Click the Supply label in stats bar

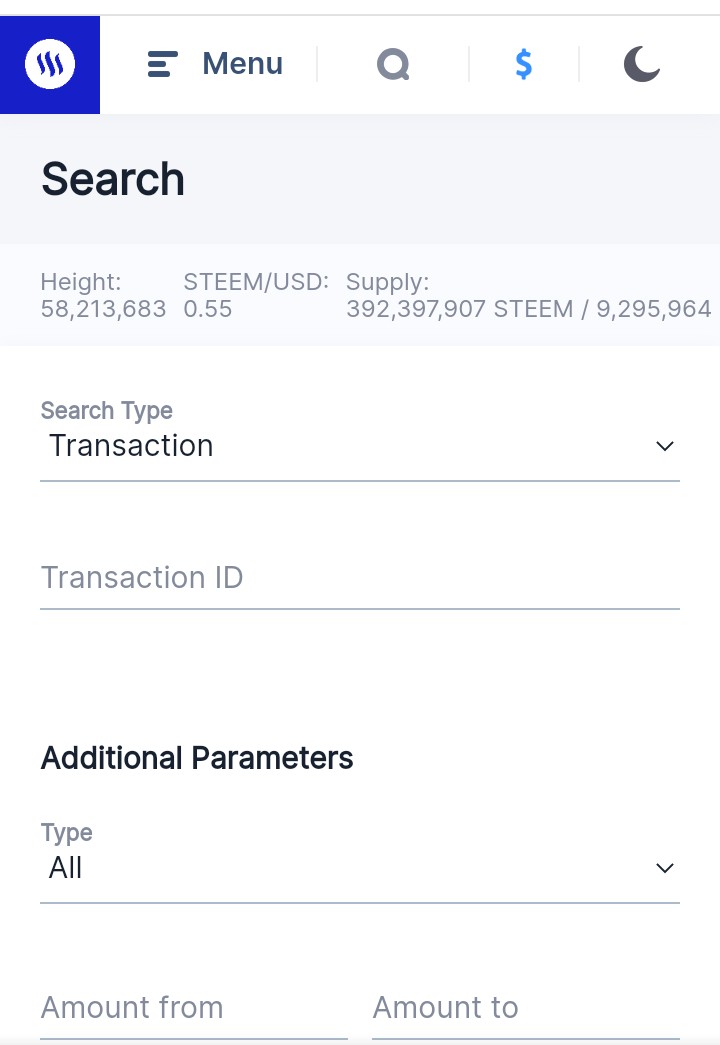[387, 283]
